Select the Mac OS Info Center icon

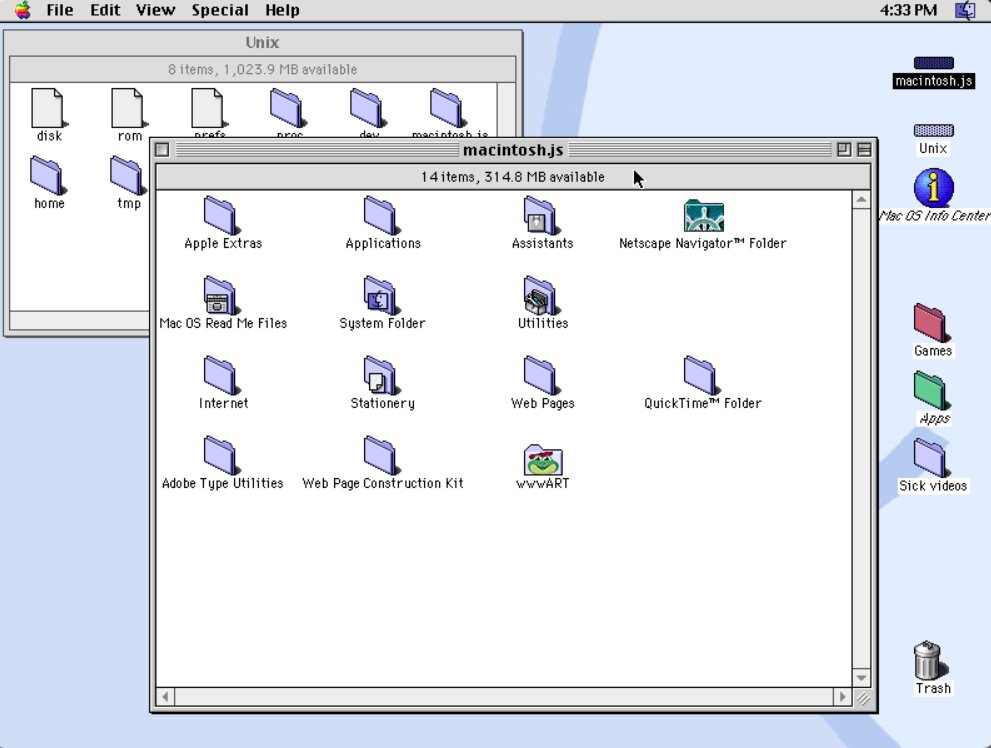pyautogui.click(x=933, y=188)
